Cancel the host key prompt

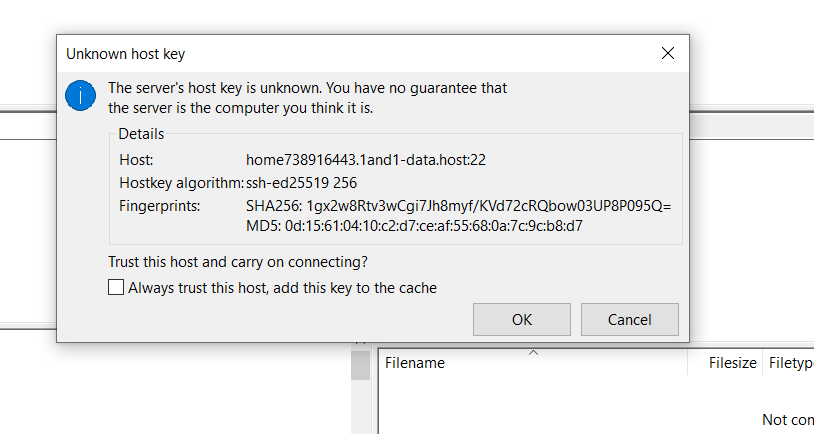630,319
